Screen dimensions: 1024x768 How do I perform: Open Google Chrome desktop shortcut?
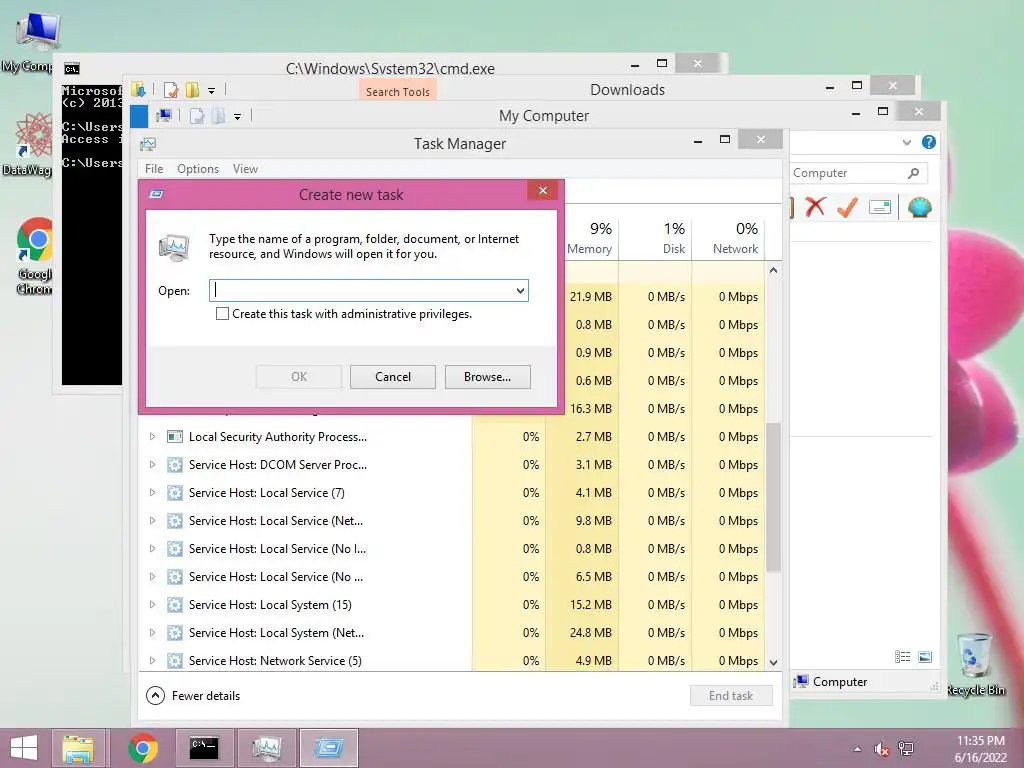point(33,256)
